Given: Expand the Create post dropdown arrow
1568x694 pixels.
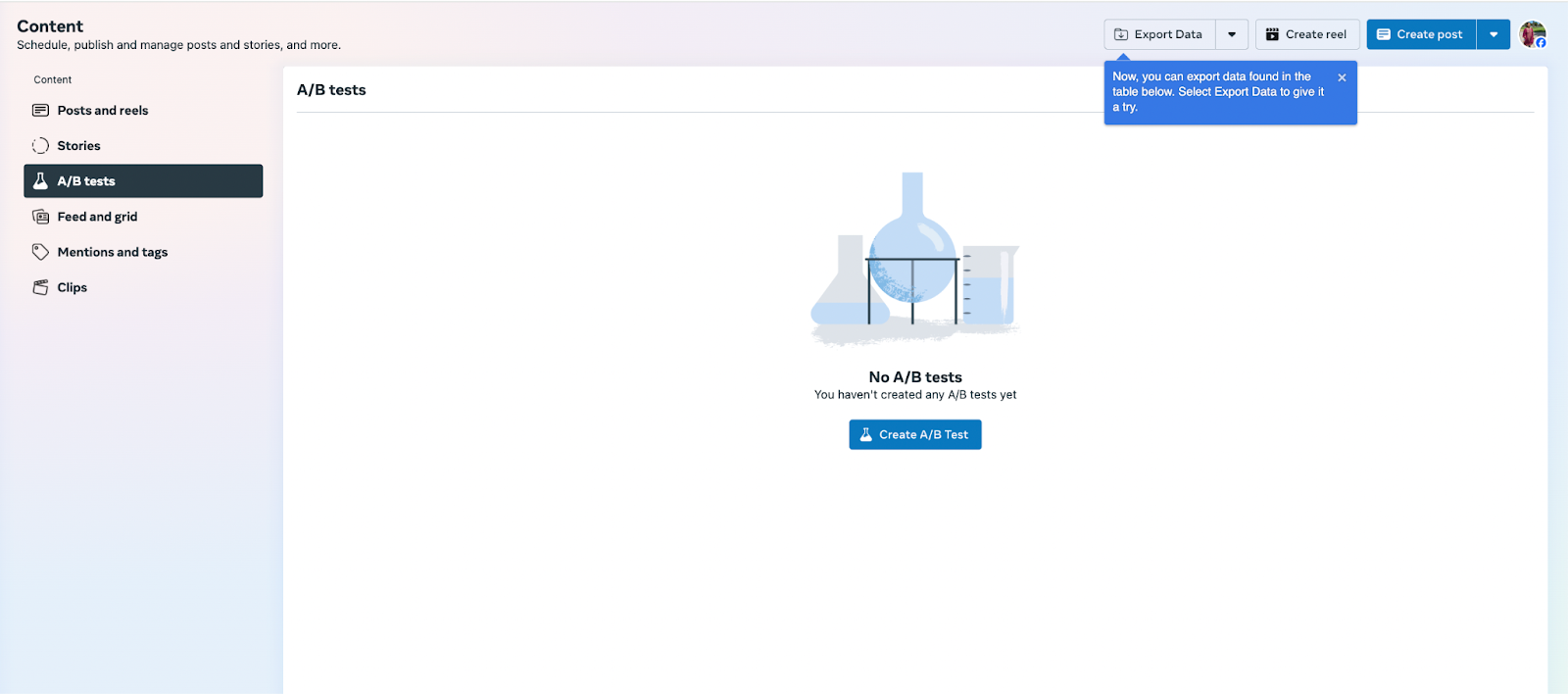Looking at the screenshot, I should [x=1494, y=34].
